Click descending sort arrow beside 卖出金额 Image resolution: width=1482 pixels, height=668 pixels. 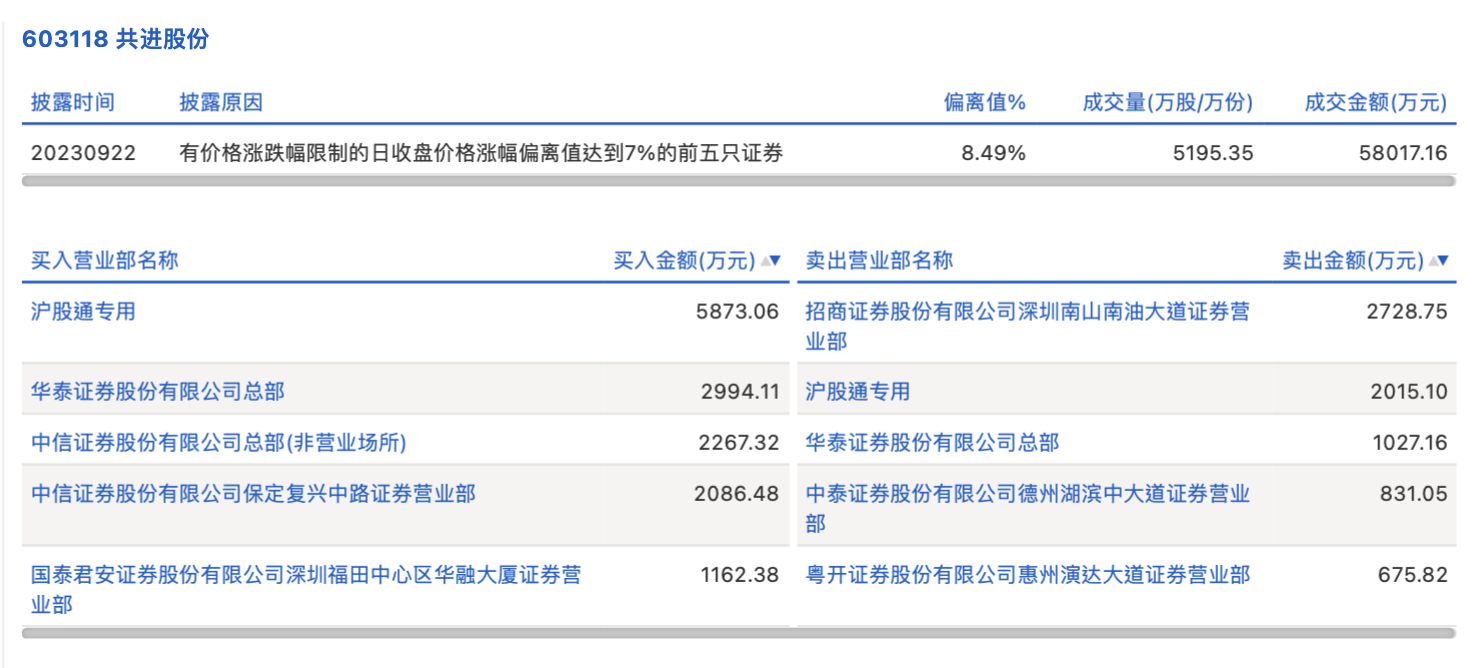[1444, 261]
